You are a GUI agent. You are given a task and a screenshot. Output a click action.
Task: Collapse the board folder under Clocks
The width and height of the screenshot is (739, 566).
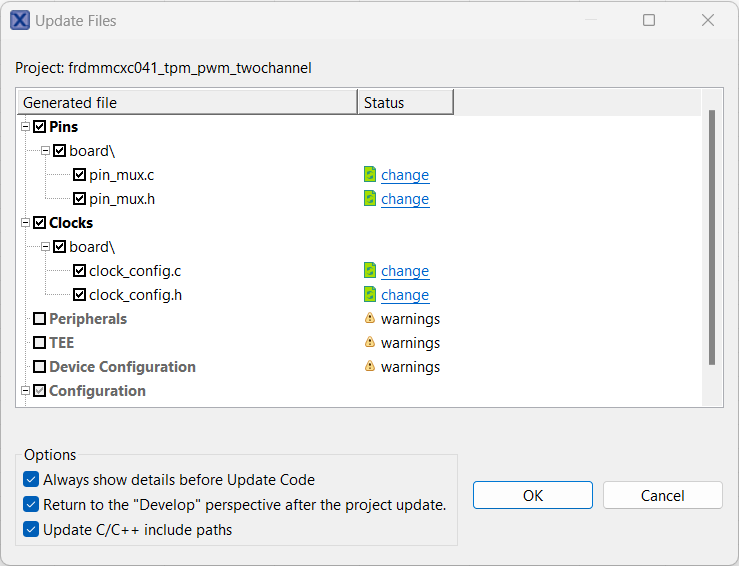click(x=45, y=247)
